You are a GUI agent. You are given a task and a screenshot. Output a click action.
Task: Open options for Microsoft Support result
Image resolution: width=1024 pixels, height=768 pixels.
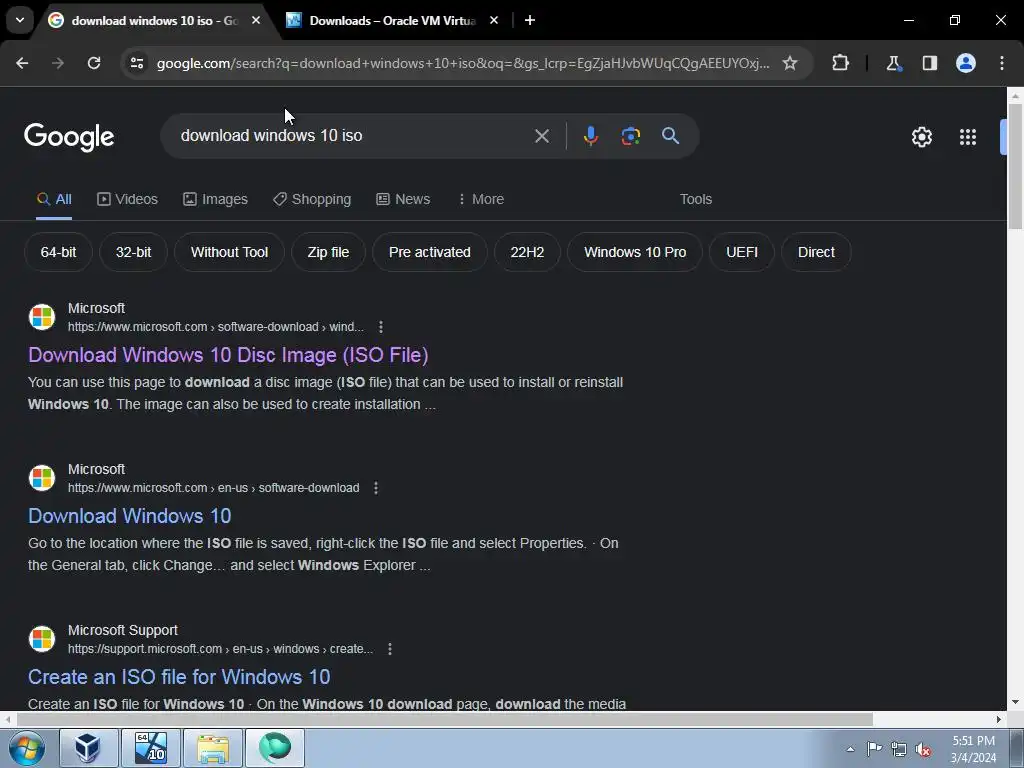[x=390, y=648]
